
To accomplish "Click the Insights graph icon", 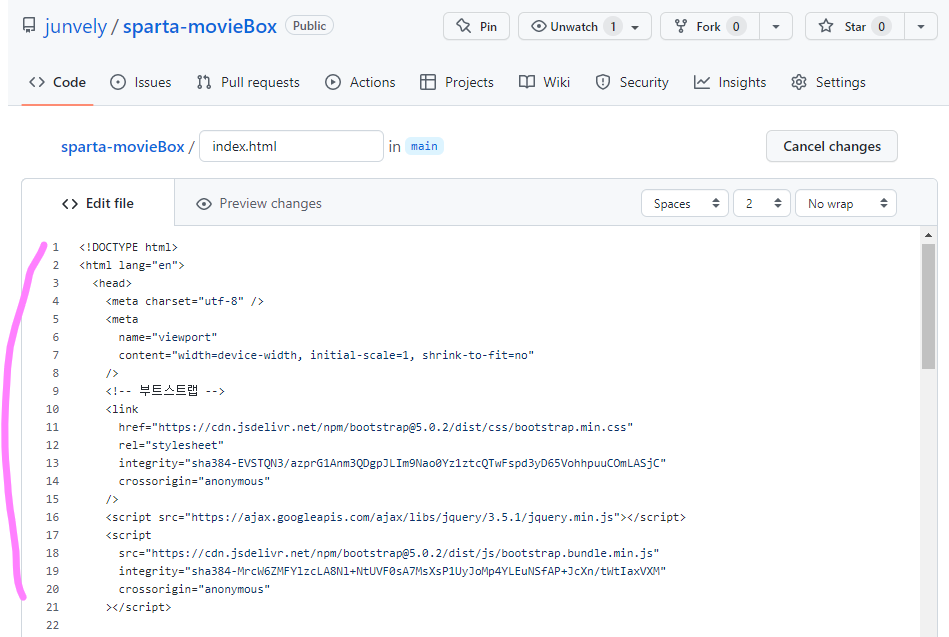I will click(702, 82).
